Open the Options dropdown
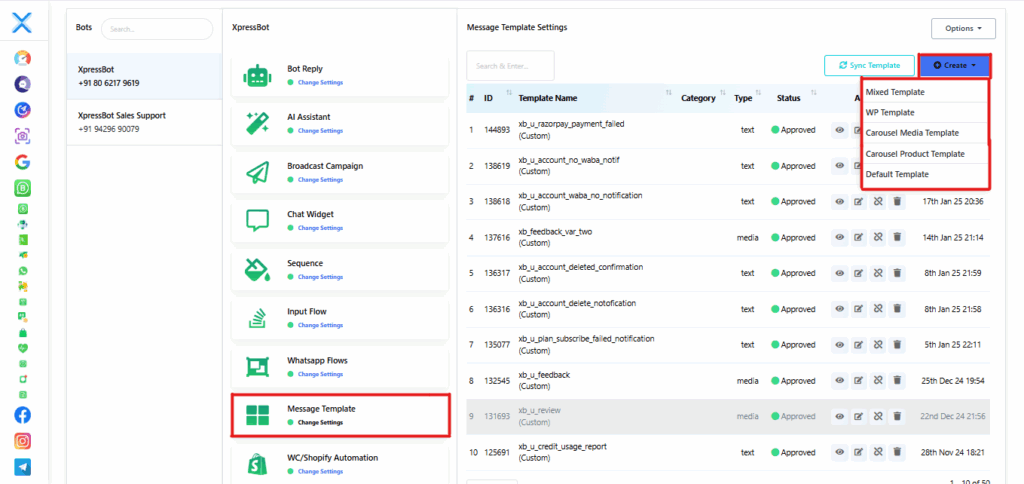Viewport: 1024px width, 484px height. pyautogui.click(x=962, y=28)
